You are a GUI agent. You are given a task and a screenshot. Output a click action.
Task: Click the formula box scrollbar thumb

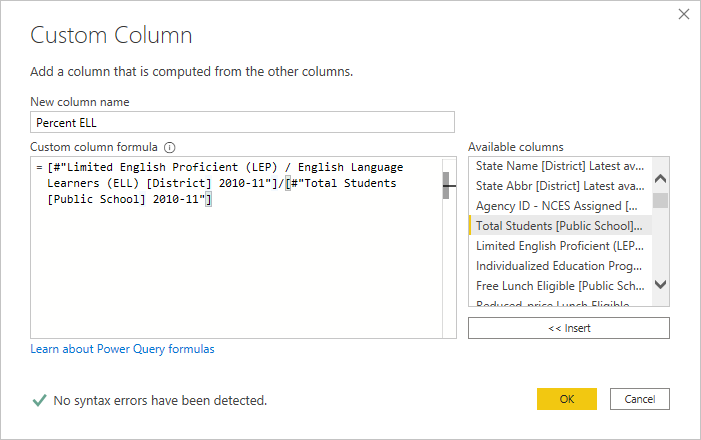(447, 185)
